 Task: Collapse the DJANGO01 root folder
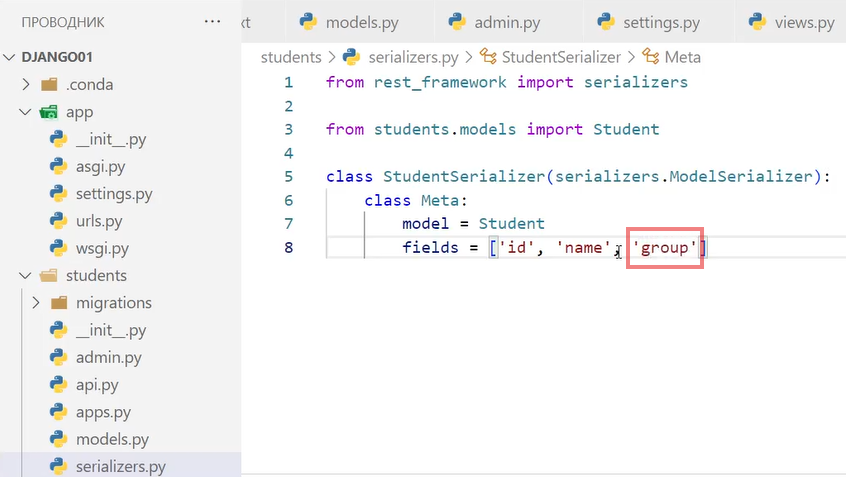tap(10, 58)
